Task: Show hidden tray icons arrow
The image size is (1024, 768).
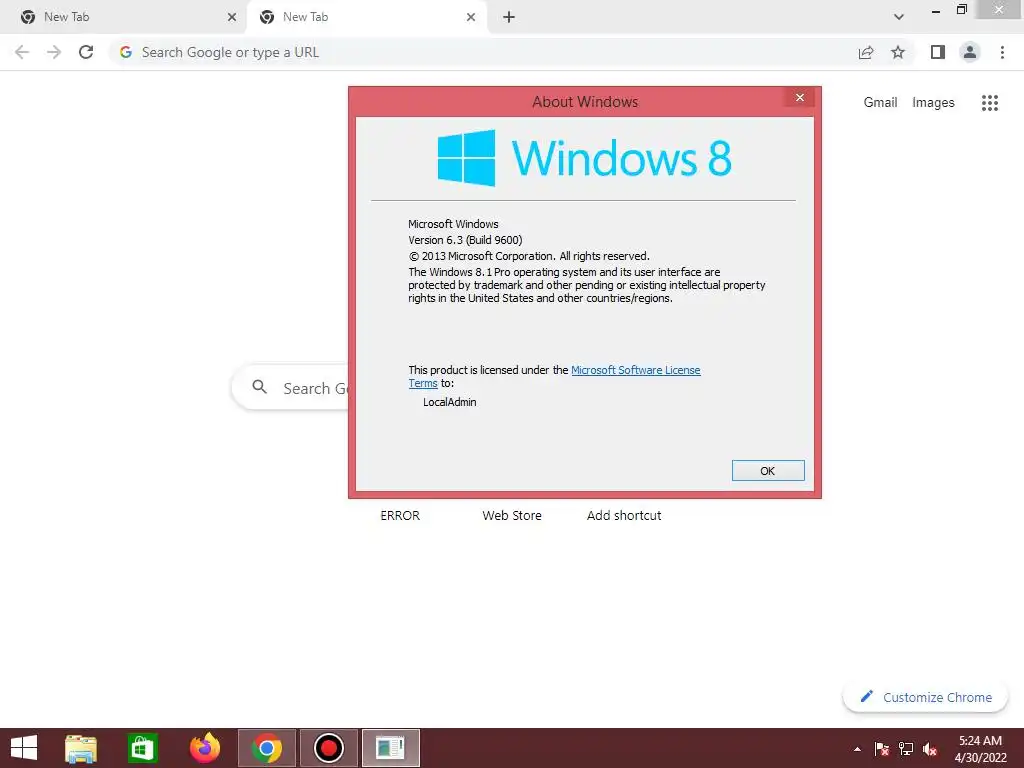Action: (857, 749)
